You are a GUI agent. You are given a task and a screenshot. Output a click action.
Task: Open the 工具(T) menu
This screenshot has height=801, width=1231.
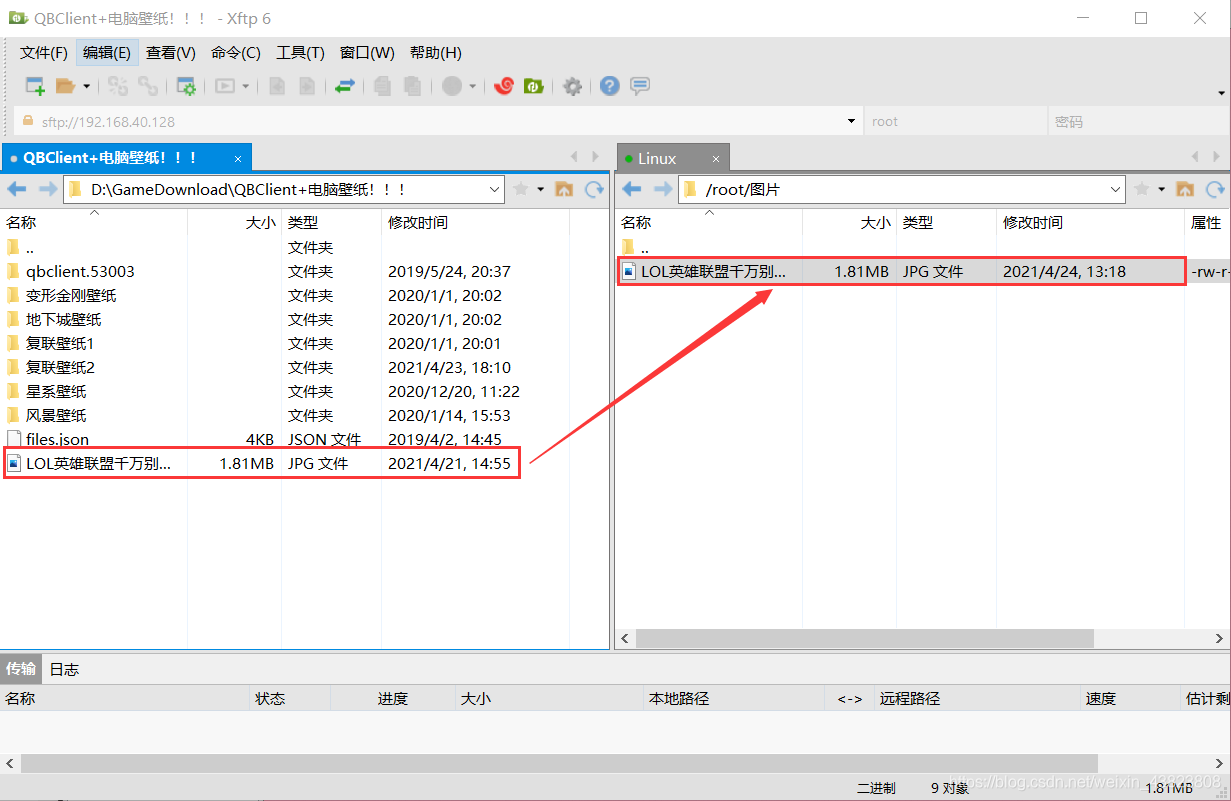pyautogui.click(x=300, y=53)
